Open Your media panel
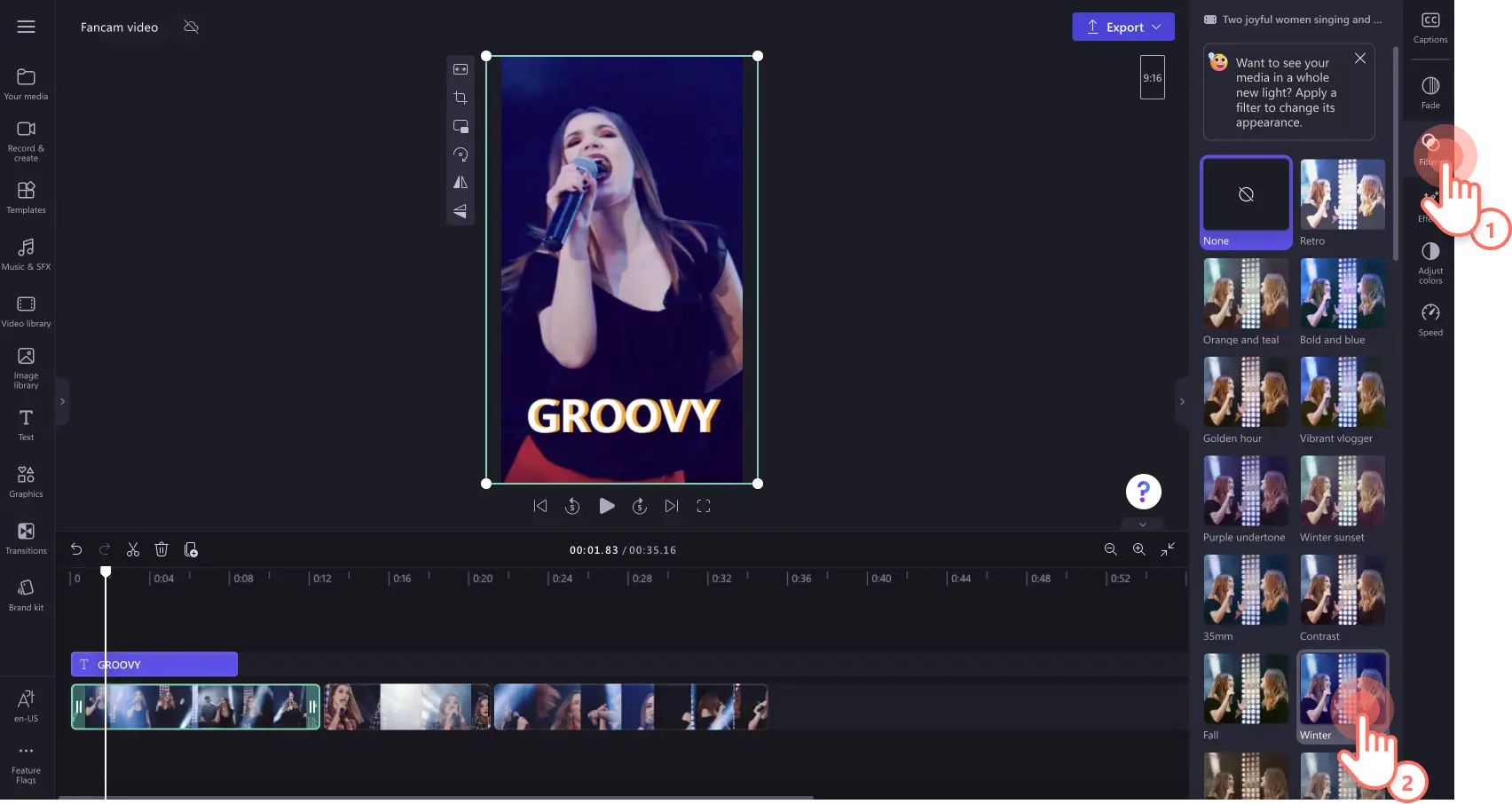 27,84
